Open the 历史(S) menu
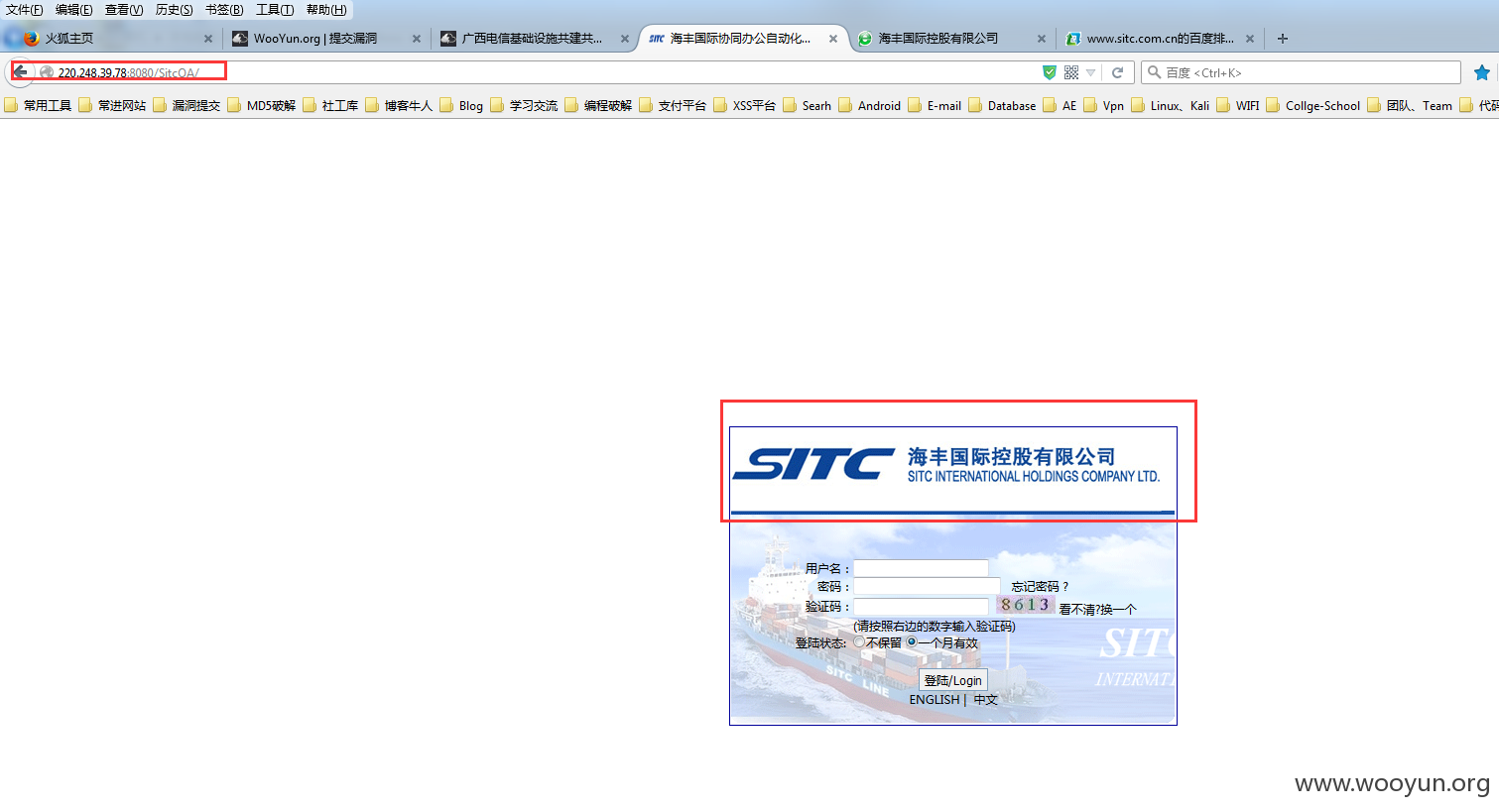The height and width of the screenshot is (812, 1499). pos(174,10)
